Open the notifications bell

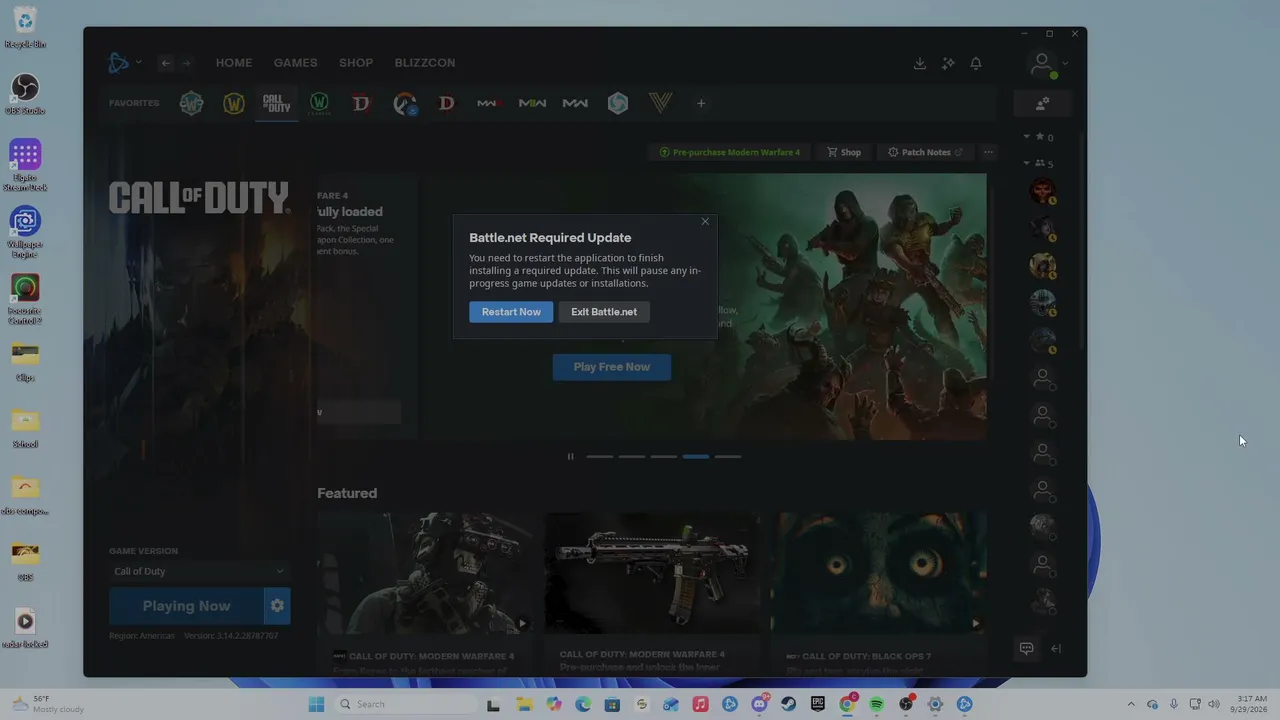click(976, 63)
